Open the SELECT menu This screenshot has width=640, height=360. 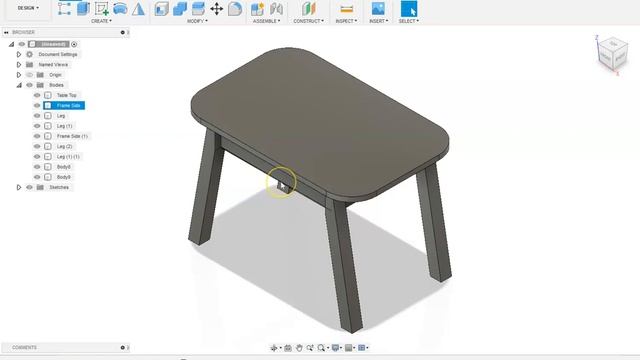tap(409, 21)
